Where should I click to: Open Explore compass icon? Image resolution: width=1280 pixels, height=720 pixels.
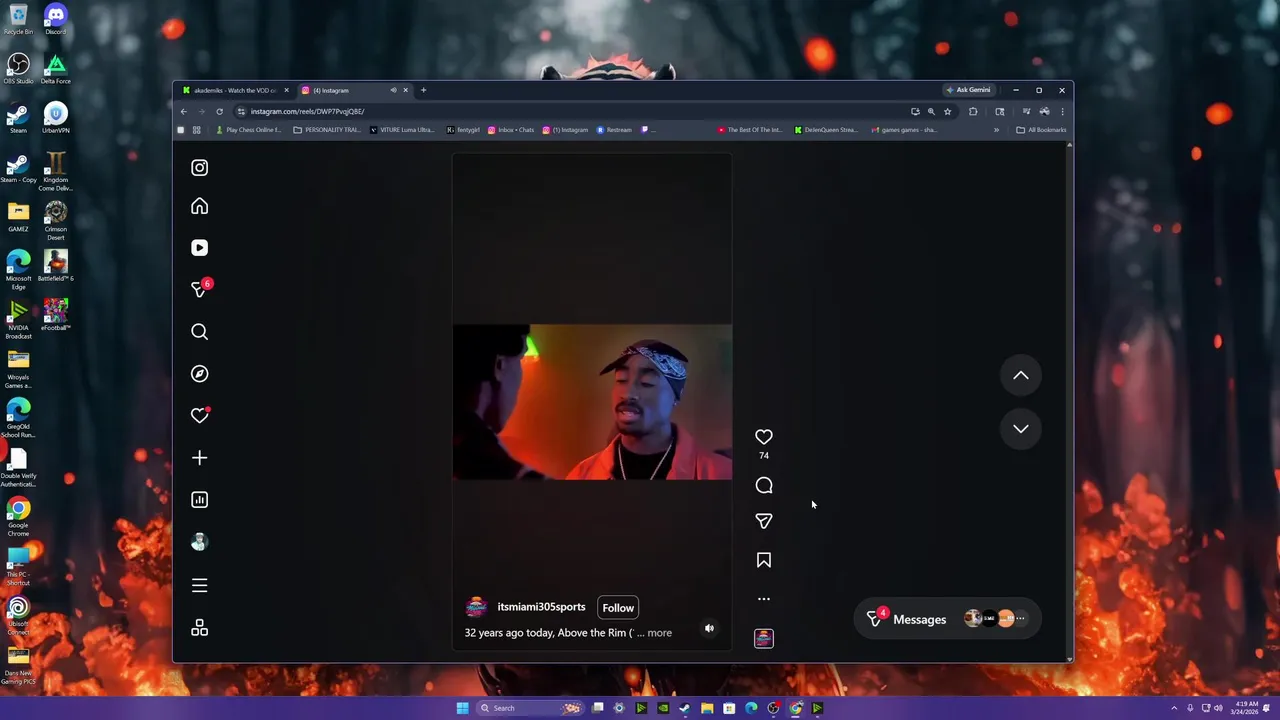(x=199, y=374)
